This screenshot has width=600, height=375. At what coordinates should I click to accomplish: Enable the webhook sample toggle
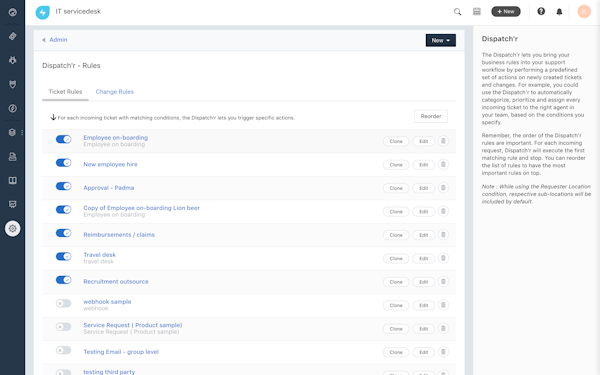pos(64,303)
